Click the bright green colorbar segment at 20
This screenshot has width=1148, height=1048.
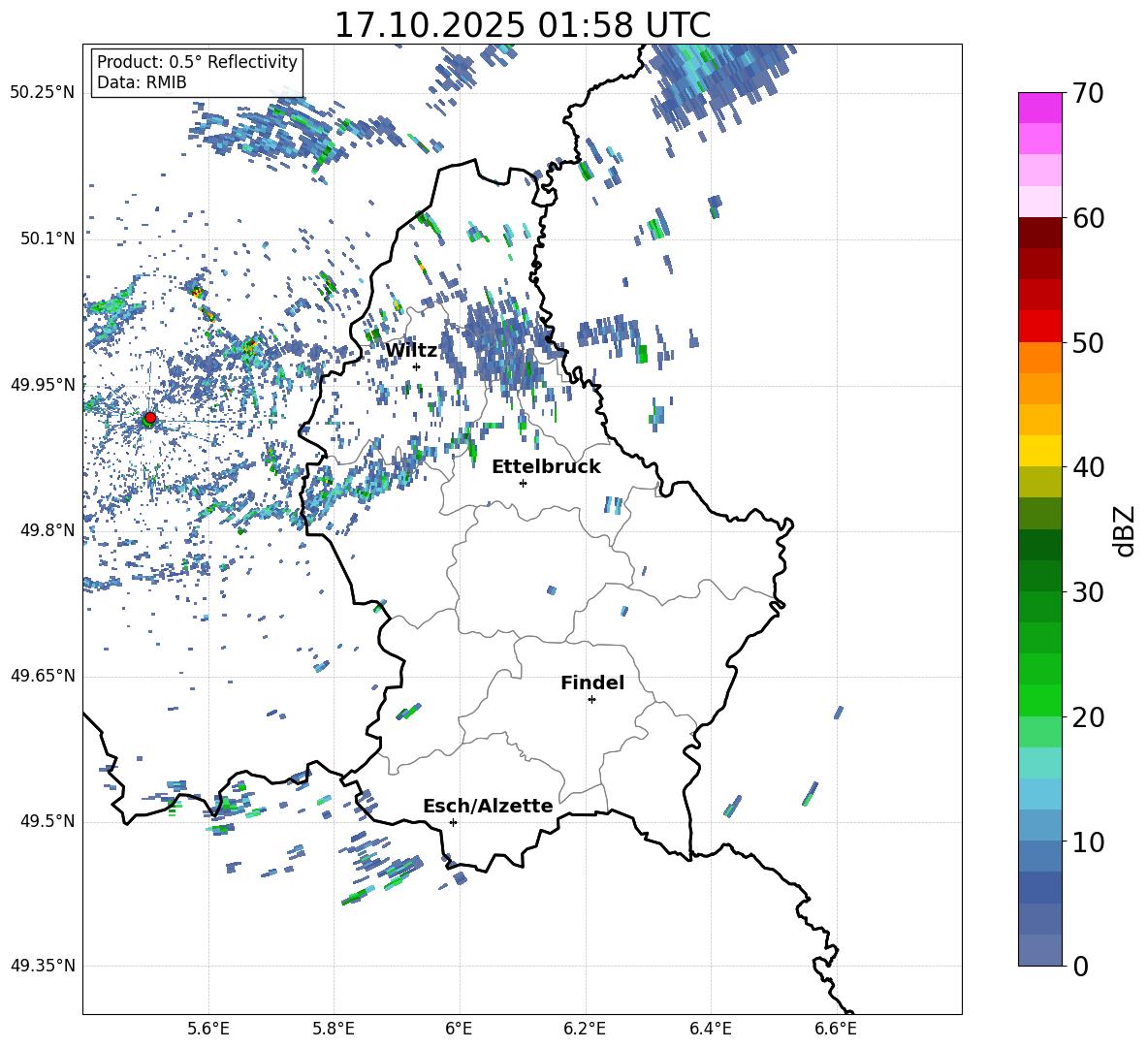1040,700
